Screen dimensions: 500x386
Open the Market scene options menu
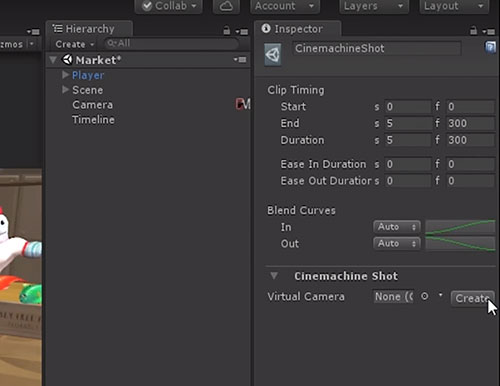240,60
